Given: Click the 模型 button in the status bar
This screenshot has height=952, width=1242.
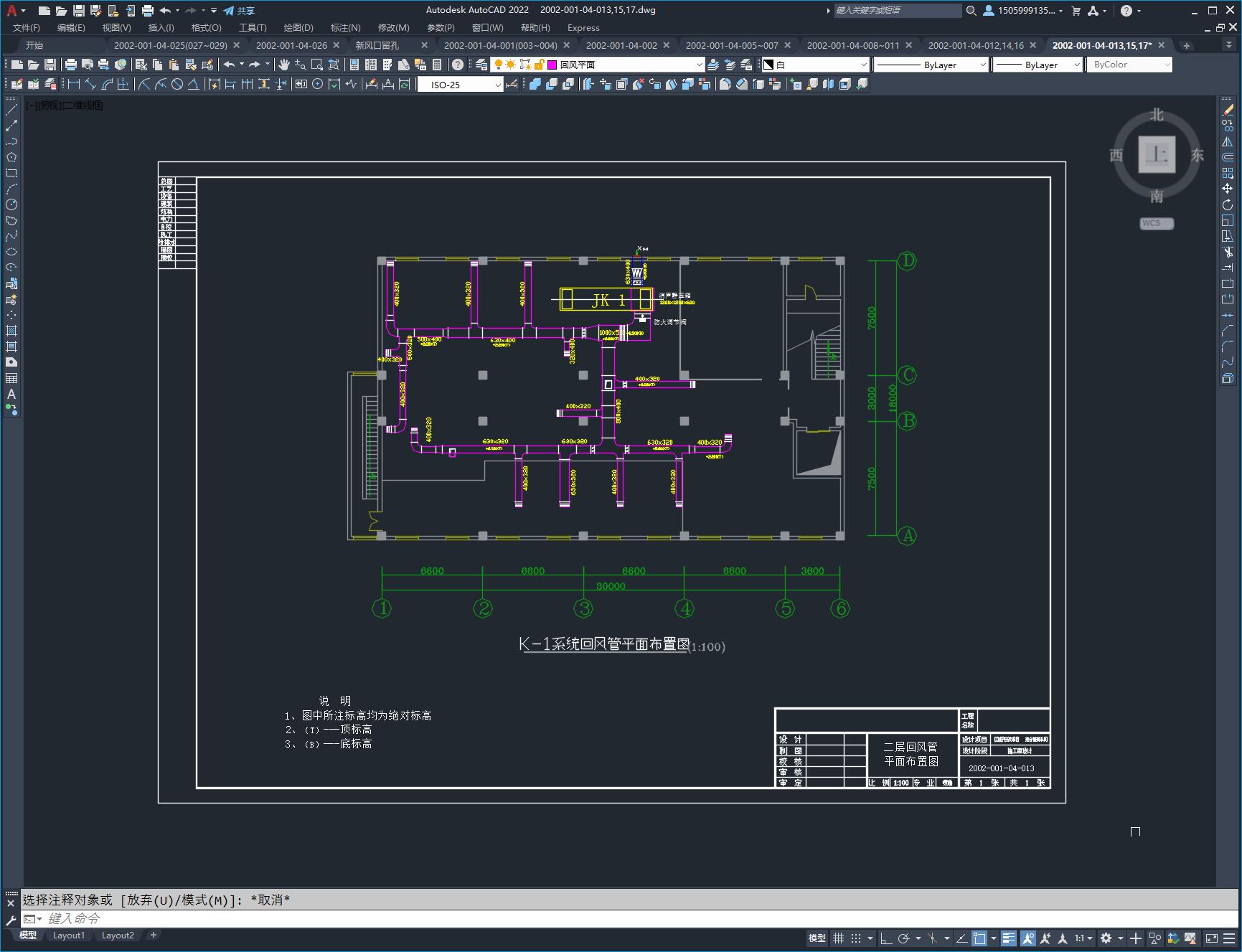Looking at the screenshot, I should click(817, 938).
